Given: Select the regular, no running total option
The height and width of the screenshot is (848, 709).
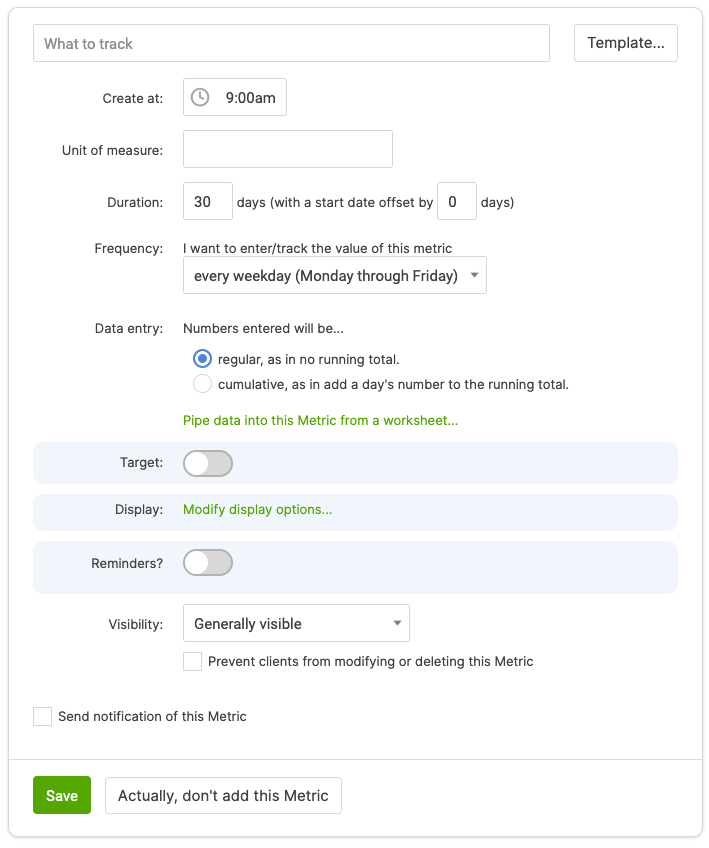Looking at the screenshot, I should [202, 358].
